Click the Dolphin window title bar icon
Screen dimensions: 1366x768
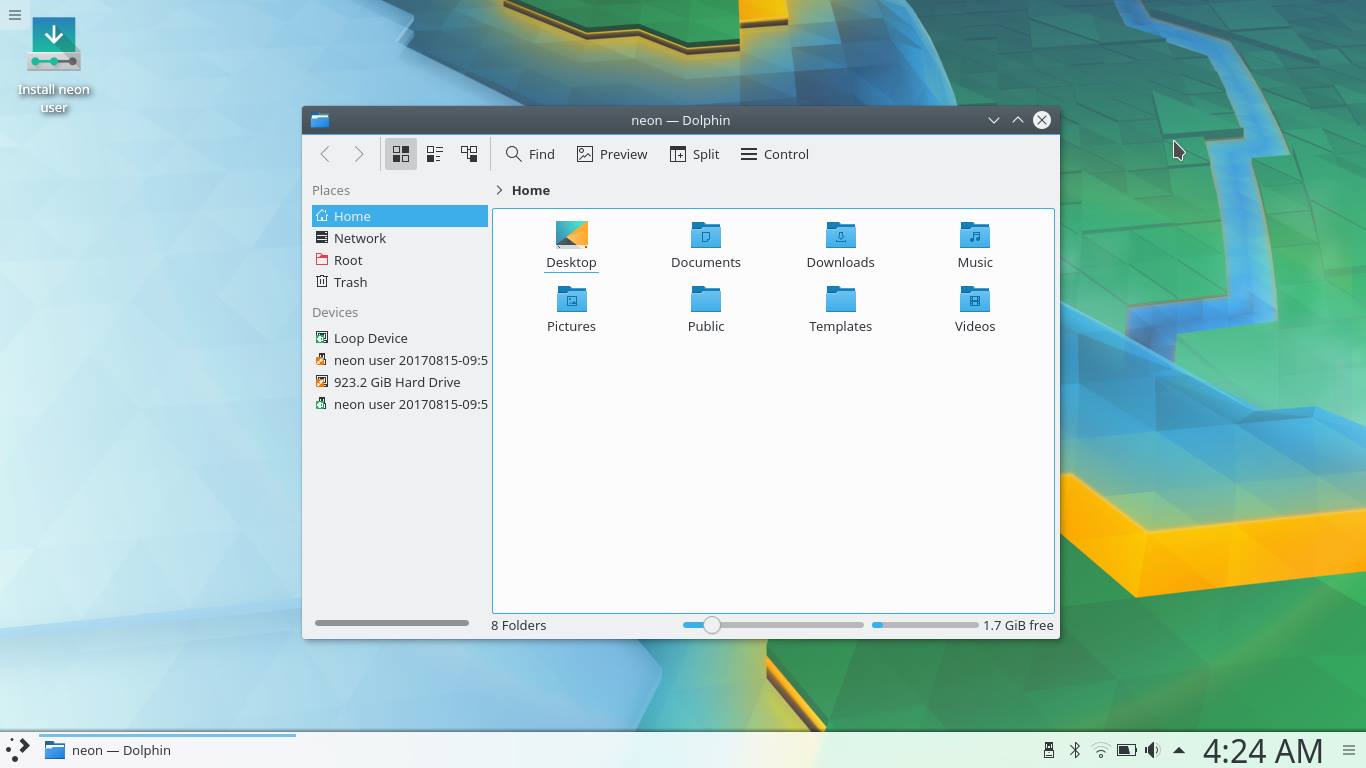(x=320, y=120)
